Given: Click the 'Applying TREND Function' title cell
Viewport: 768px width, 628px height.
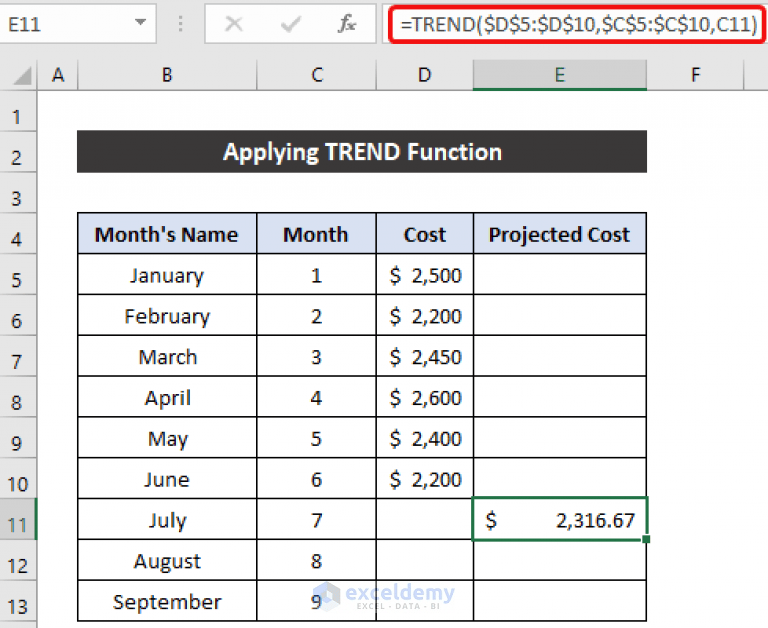Looking at the screenshot, I should click(x=362, y=152).
